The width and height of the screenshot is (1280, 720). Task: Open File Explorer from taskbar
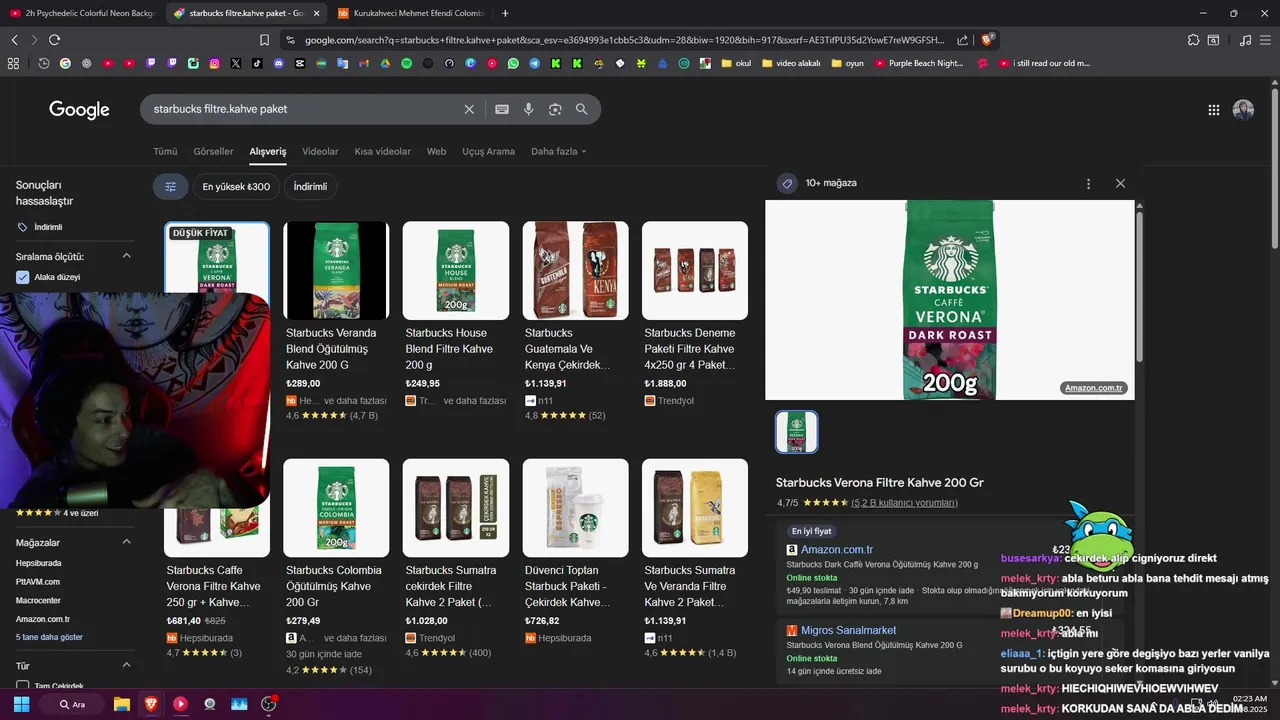point(121,704)
